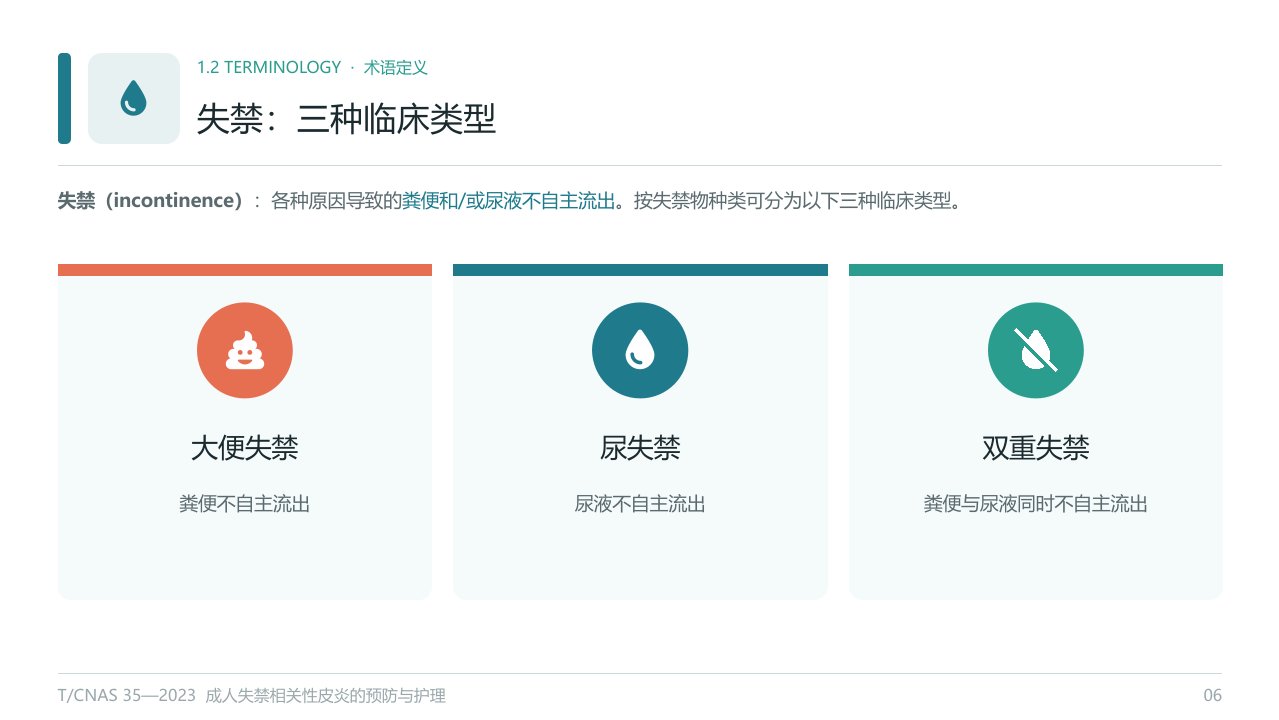Click the 尿失禁 card title

tap(640, 447)
